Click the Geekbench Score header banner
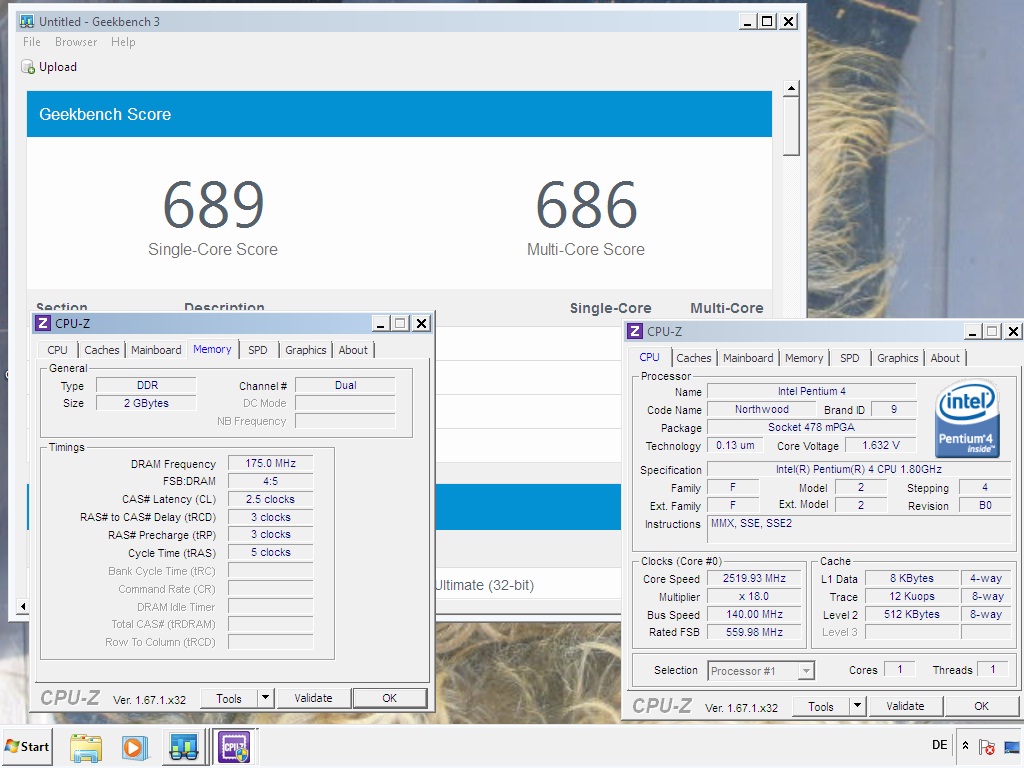 (399, 114)
